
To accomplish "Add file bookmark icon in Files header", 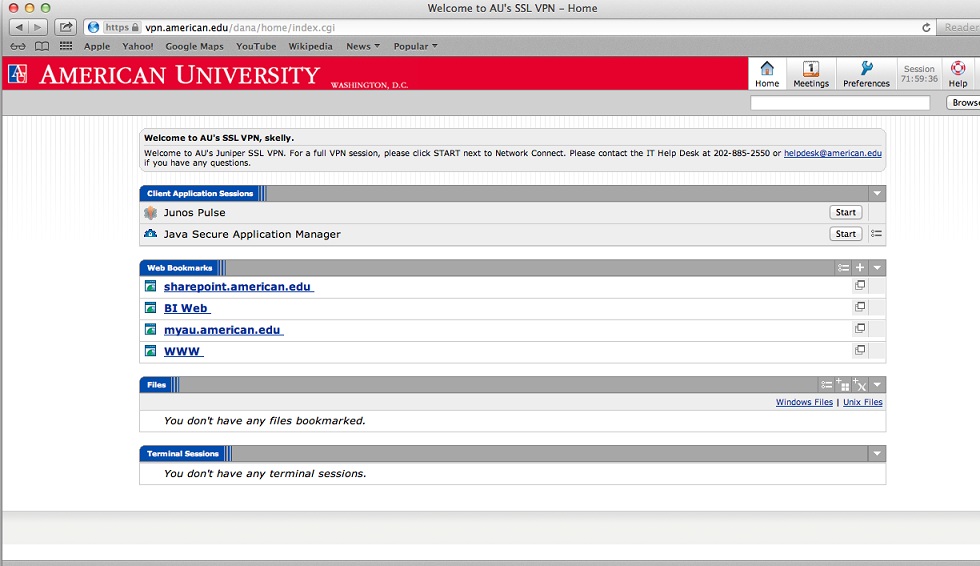I will 842,384.
